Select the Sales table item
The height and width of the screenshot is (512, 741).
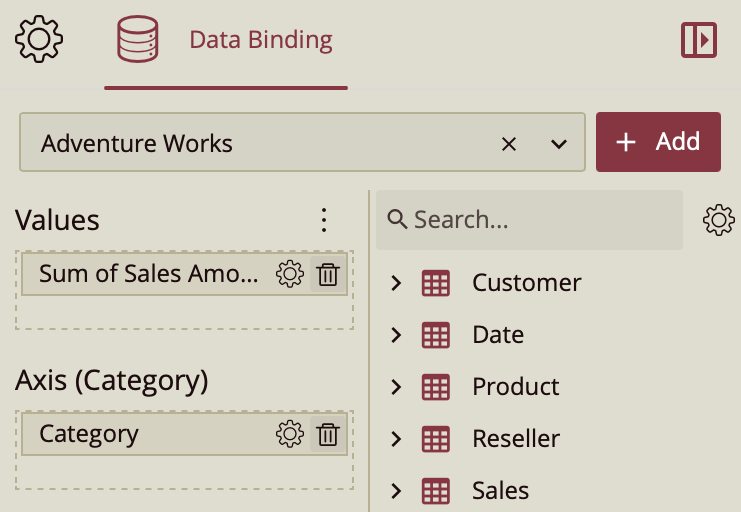(500, 491)
